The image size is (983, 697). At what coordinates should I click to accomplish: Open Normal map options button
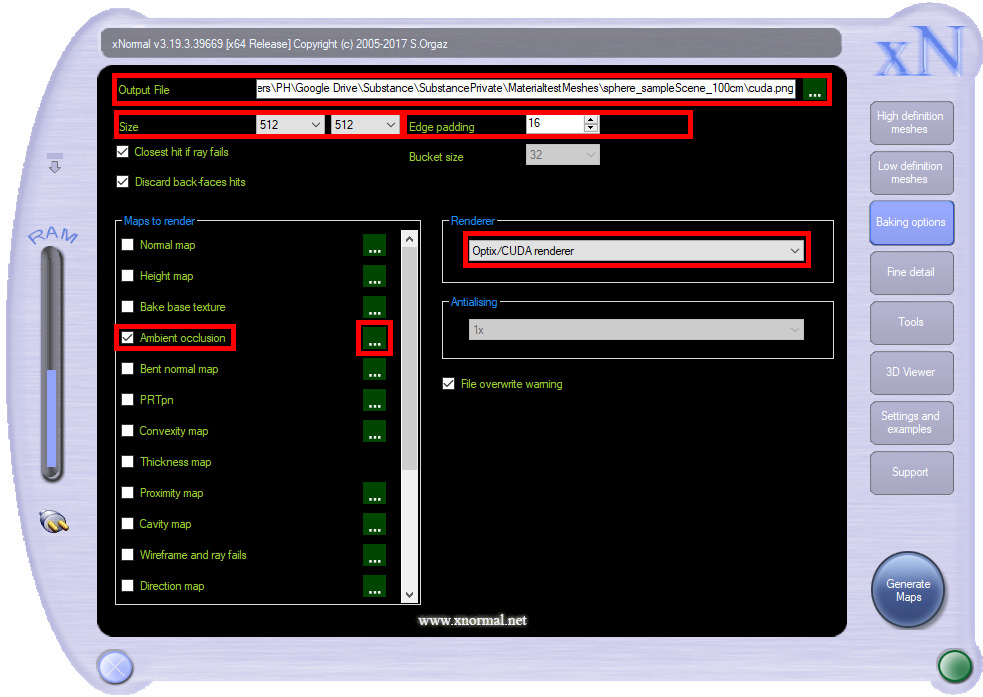[374, 246]
